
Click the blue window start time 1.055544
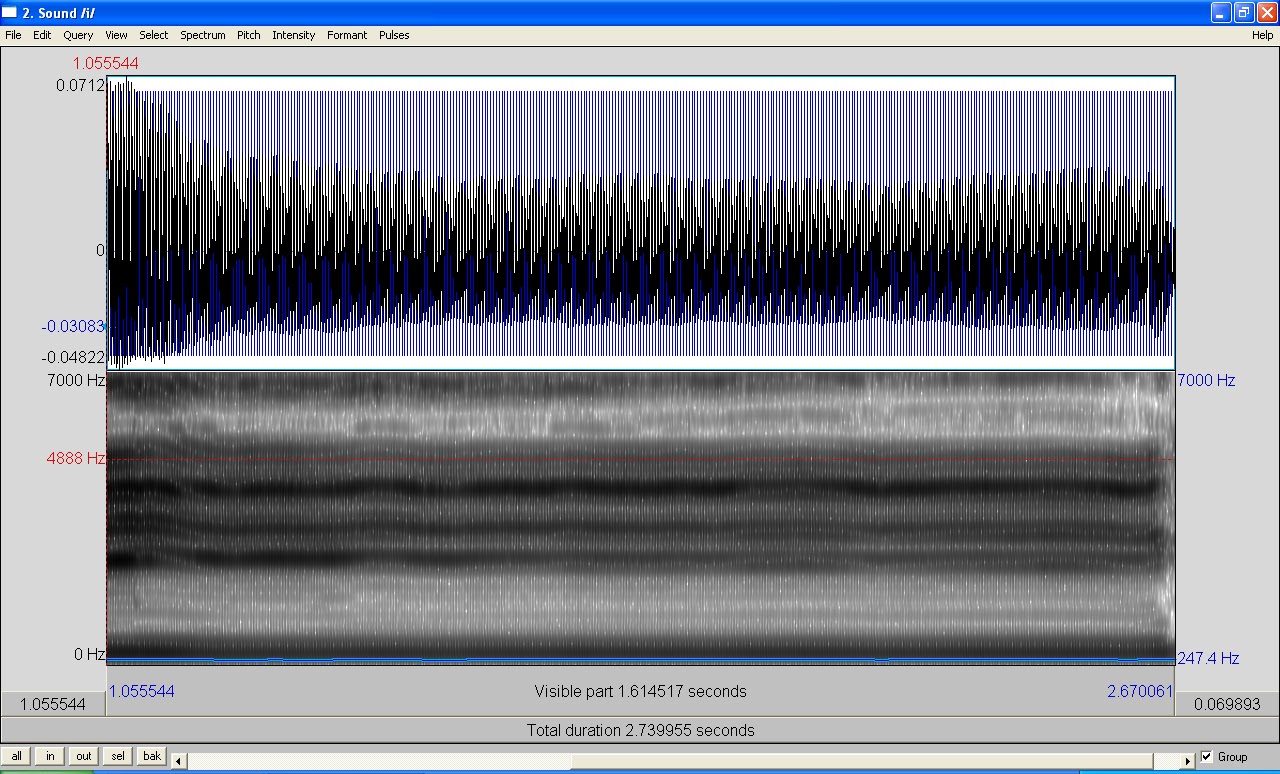pos(142,691)
